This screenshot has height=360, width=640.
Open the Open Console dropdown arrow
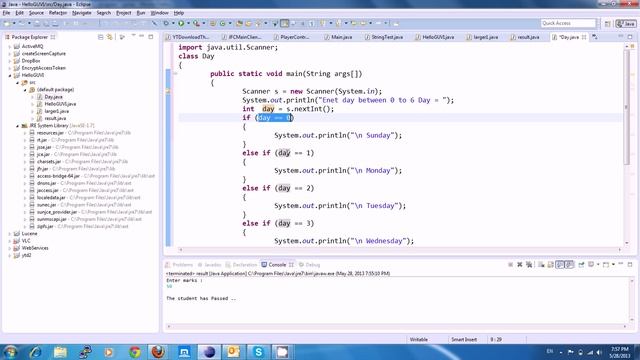tap(613, 265)
